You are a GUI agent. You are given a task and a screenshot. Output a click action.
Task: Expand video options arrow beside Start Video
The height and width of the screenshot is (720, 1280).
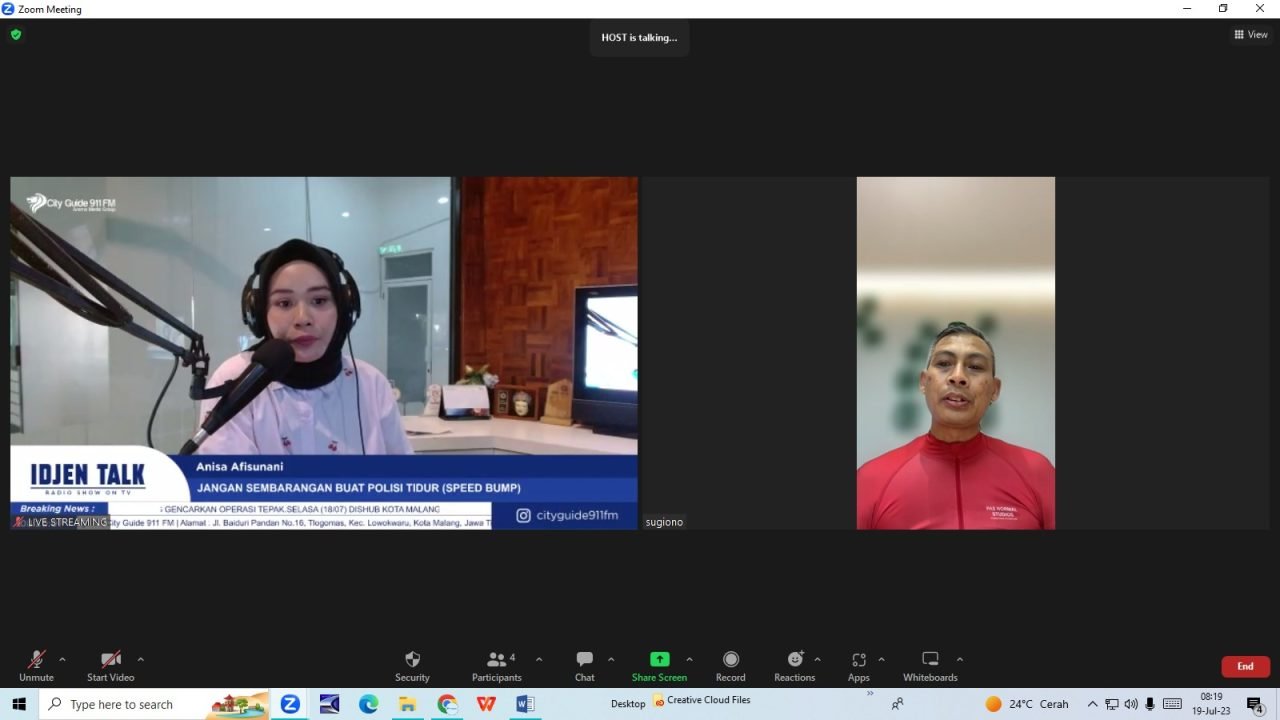click(140, 660)
